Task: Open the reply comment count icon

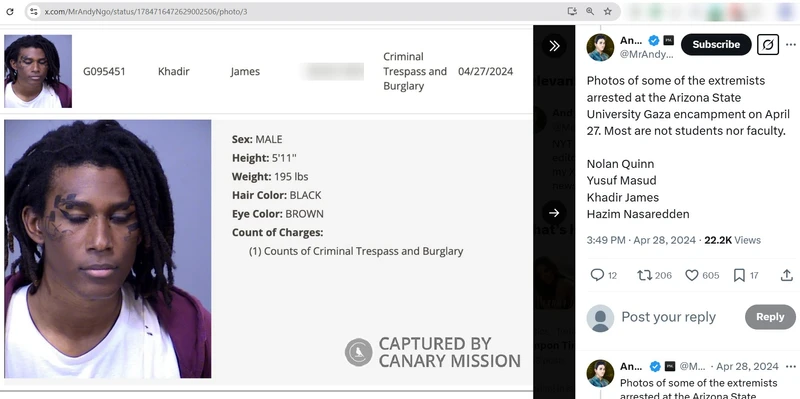Action: click(x=597, y=276)
